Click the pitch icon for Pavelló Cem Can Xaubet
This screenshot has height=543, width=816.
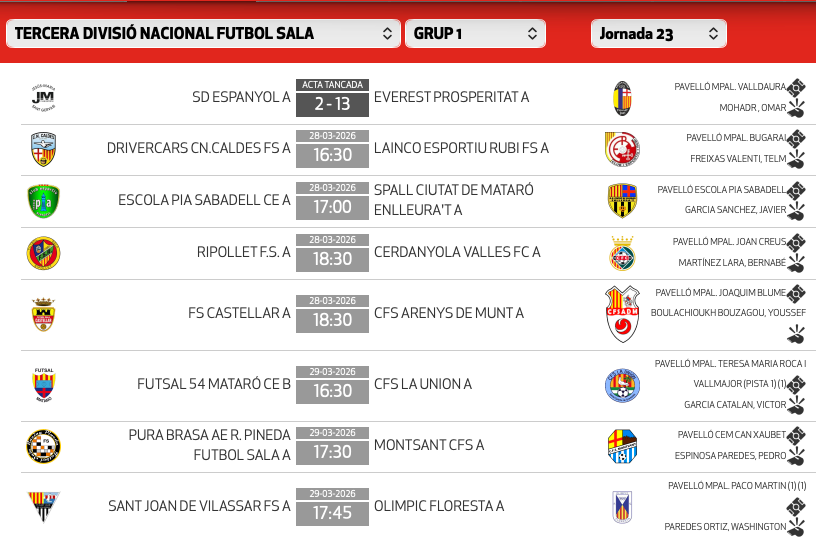[797, 435]
